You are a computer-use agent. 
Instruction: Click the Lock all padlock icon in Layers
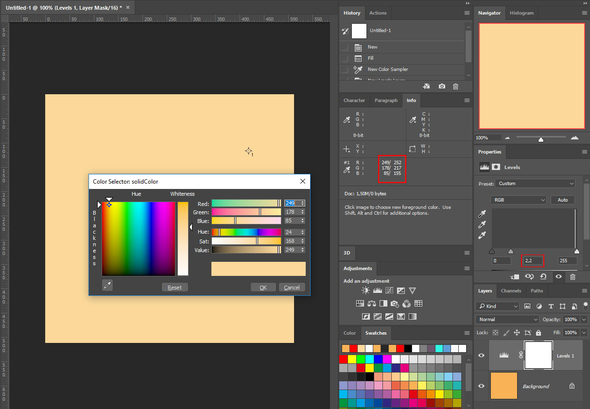coord(538,333)
